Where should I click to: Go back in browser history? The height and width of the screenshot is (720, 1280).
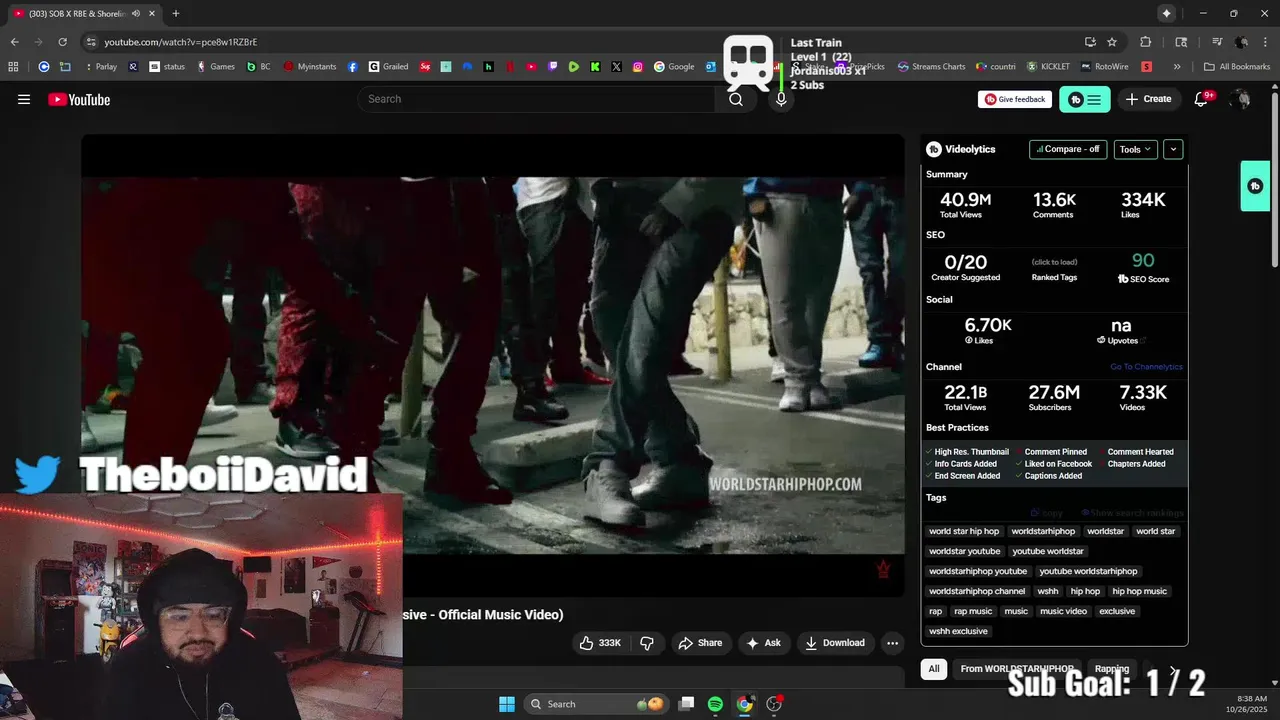(x=14, y=42)
